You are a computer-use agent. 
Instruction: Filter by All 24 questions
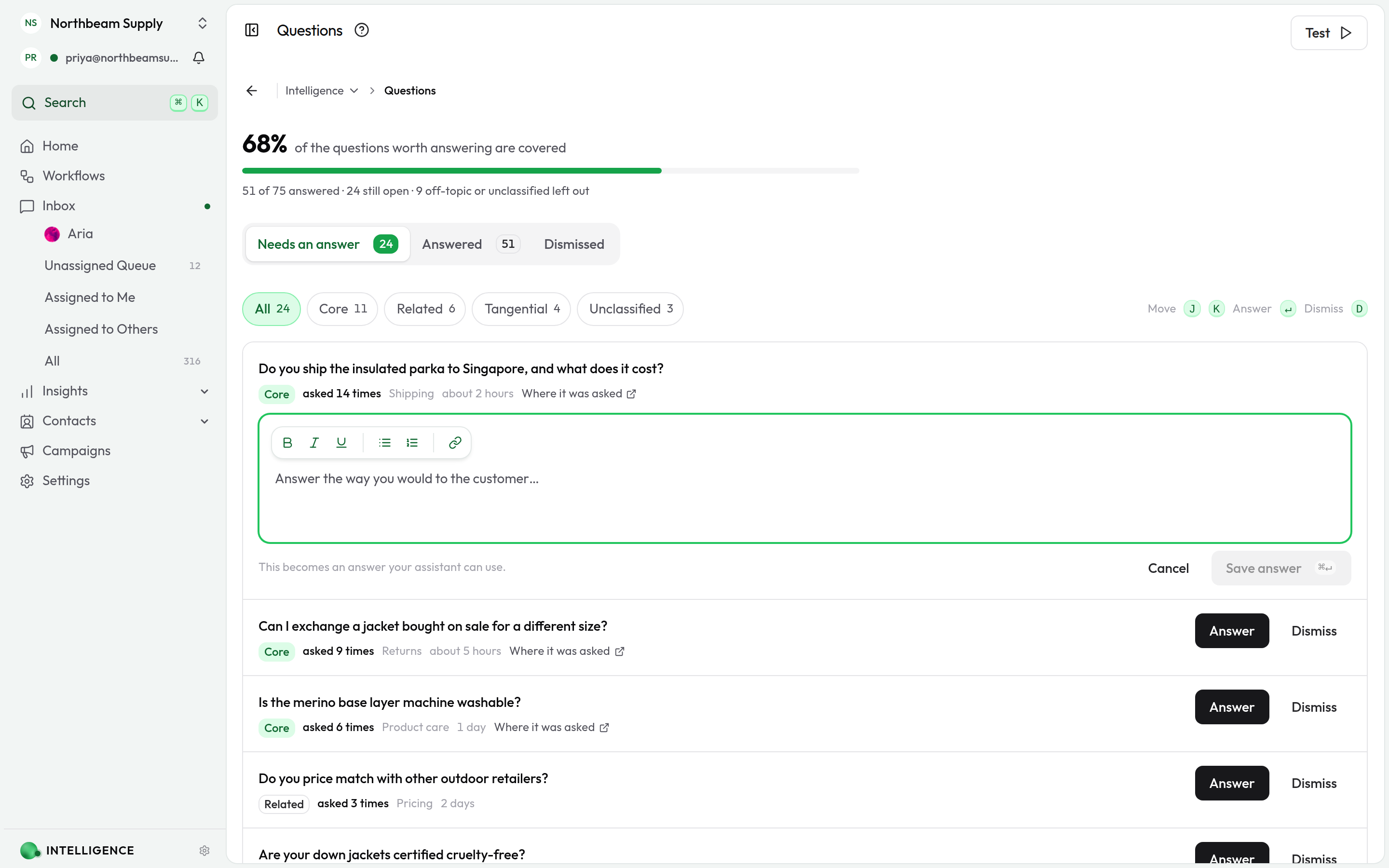[272, 309]
